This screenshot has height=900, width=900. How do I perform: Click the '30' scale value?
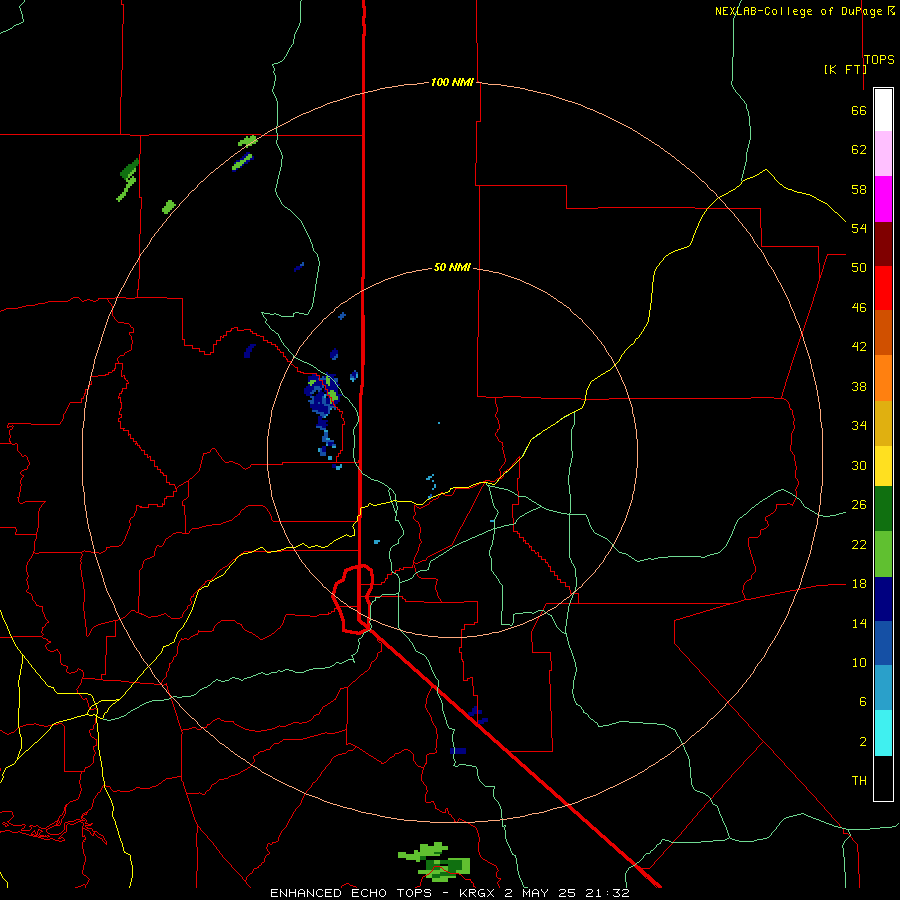[859, 465]
